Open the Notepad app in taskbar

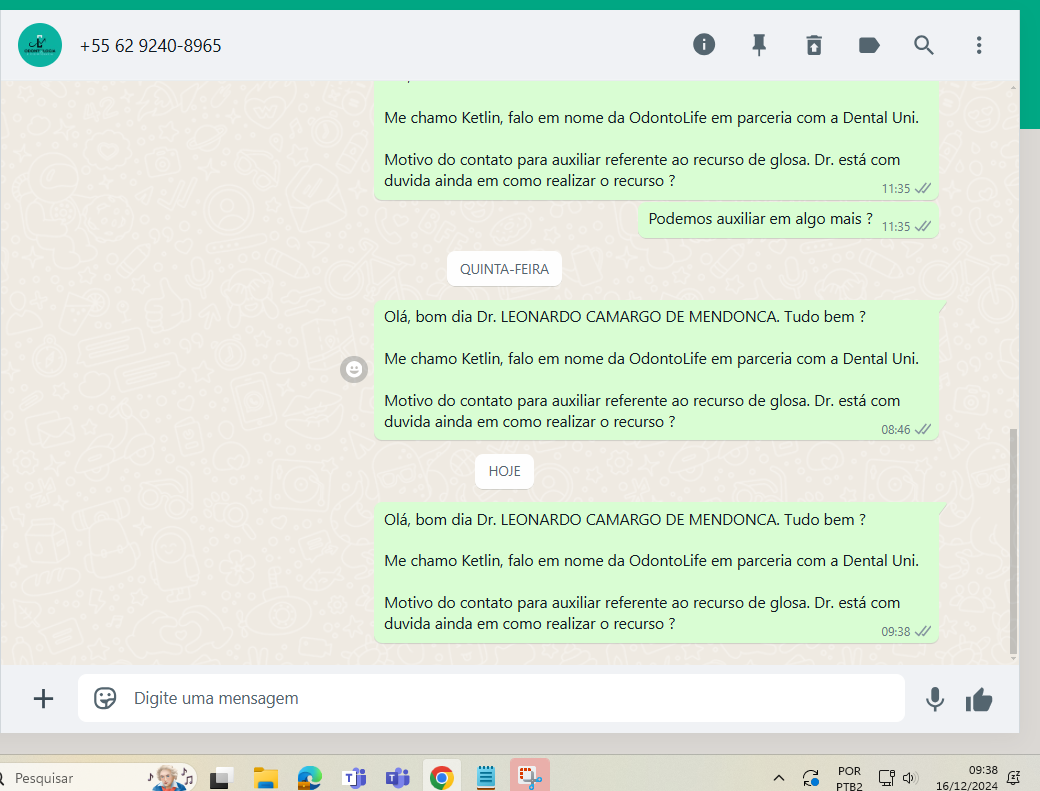(486, 778)
